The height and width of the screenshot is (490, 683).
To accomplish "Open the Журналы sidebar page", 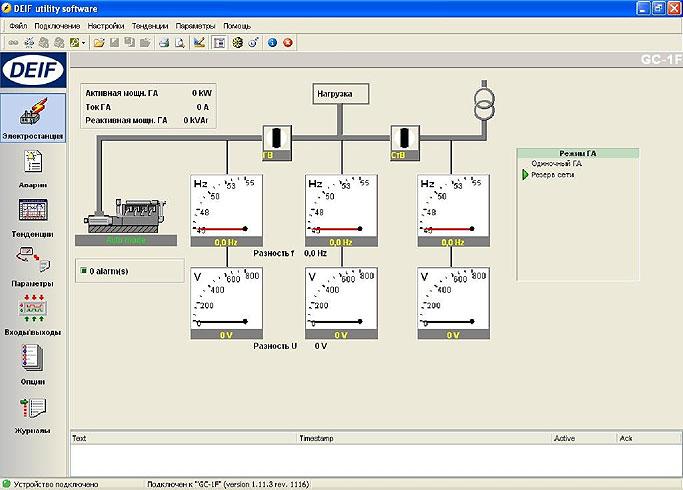I will coord(33,414).
